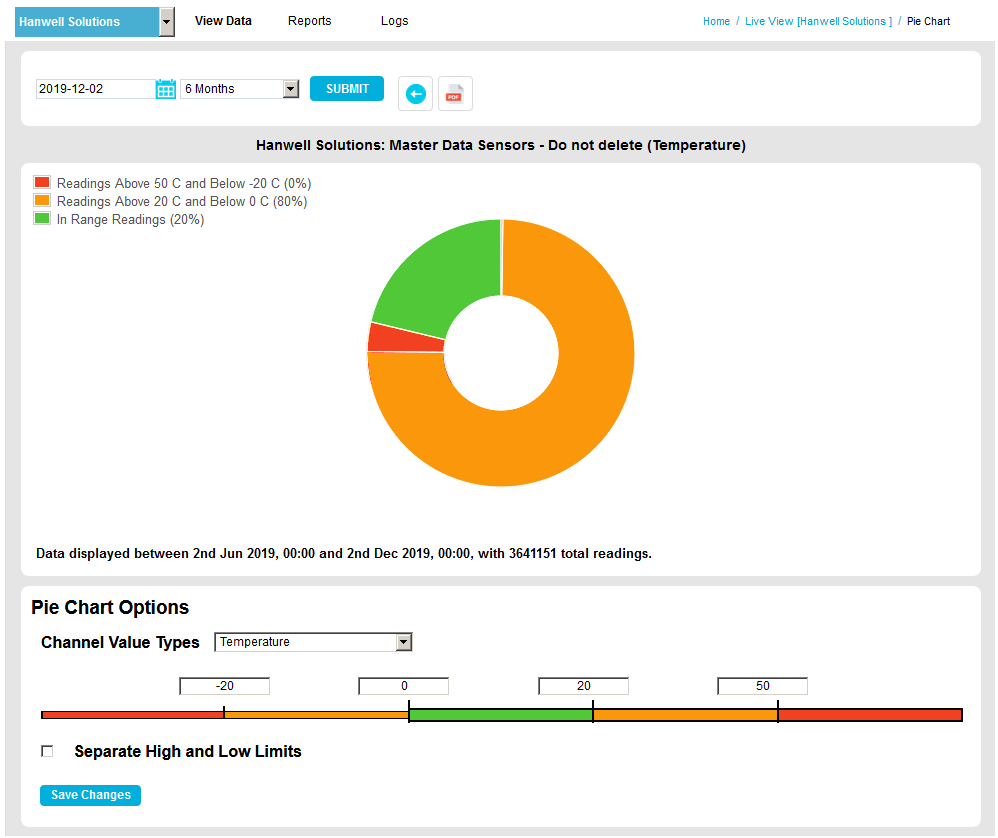Screen dimensions: 998x838
Task: Click the red legend swatch for 50 C
Action: (42, 183)
